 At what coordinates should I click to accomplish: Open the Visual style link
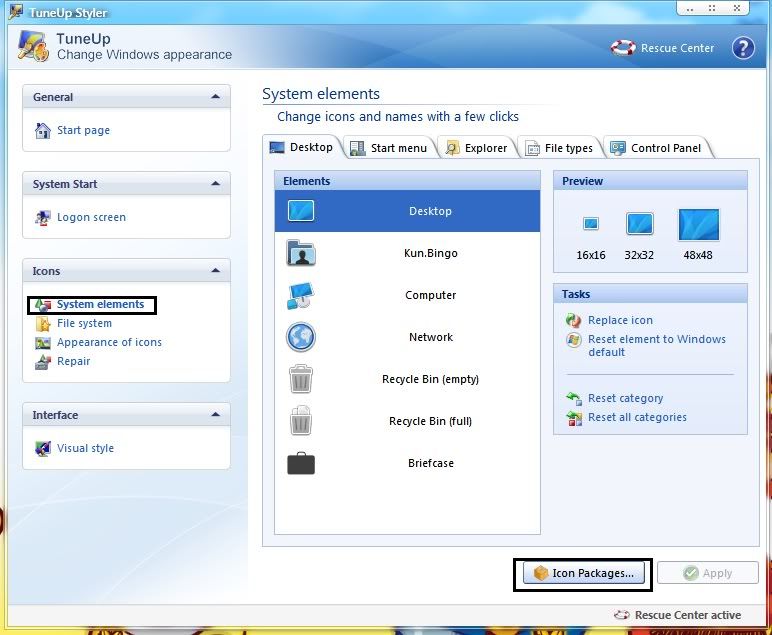click(x=85, y=448)
